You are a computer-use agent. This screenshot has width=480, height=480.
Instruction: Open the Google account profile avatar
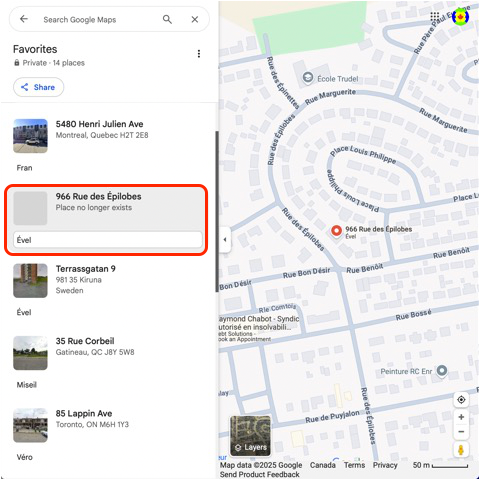click(x=460, y=16)
